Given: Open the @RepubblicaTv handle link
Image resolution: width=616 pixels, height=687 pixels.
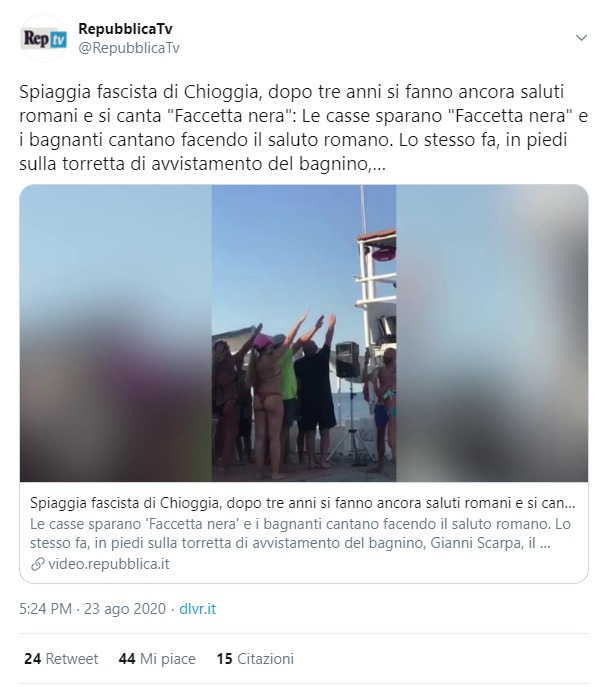Looking at the screenshot, I should 129,48.
